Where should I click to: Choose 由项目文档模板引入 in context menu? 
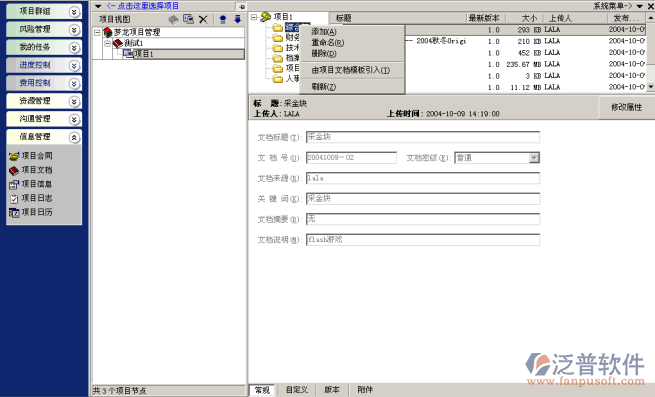(351, 70)
